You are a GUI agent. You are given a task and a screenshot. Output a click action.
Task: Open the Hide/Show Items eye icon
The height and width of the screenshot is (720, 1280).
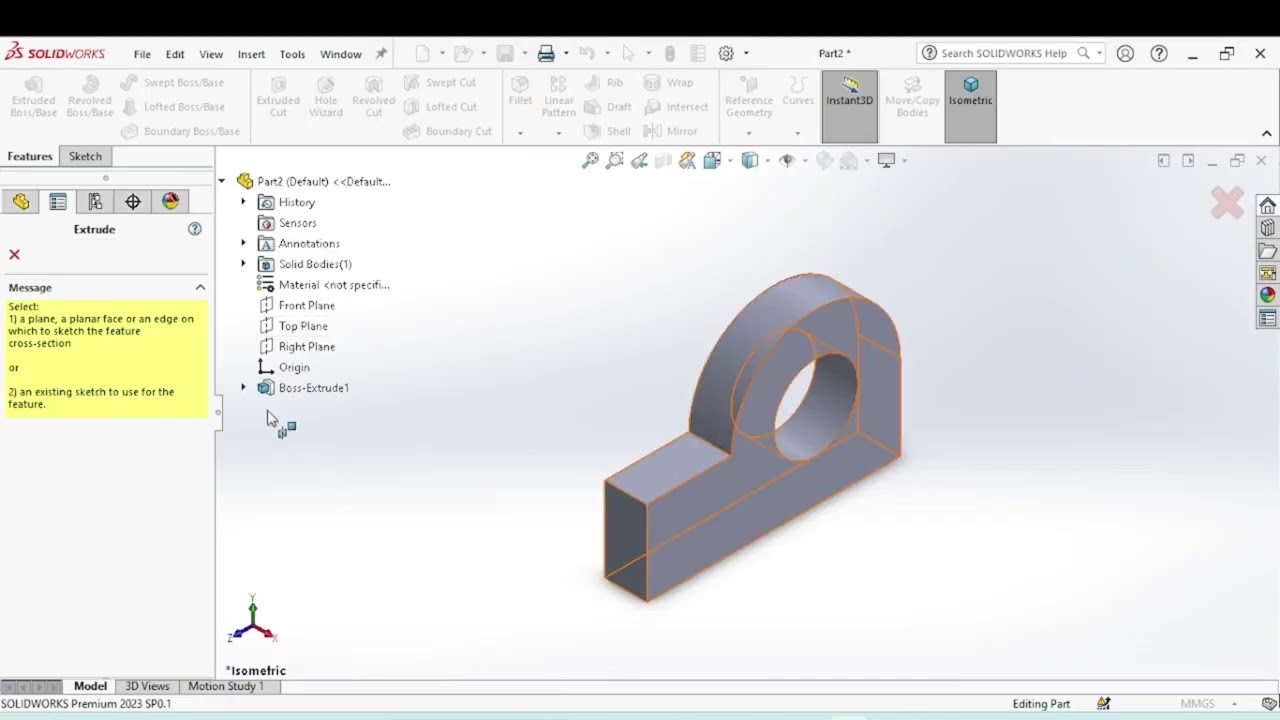coord(787,160)
